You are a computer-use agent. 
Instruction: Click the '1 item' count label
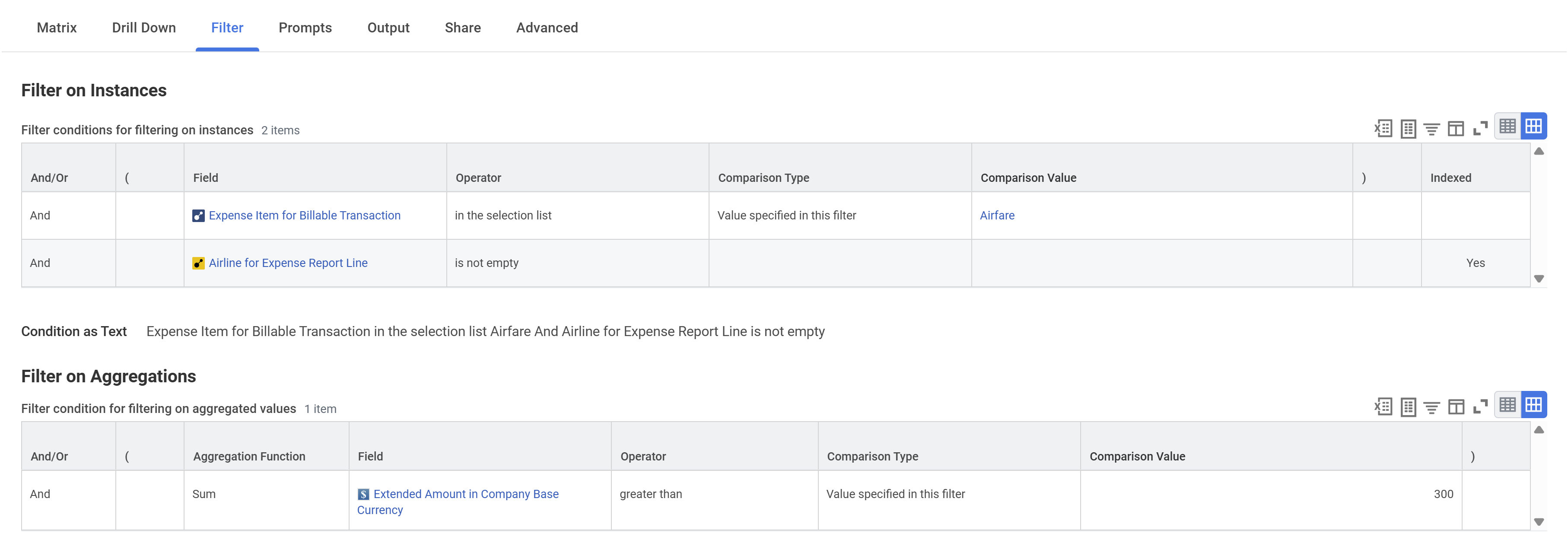click(x=320, y=409)
